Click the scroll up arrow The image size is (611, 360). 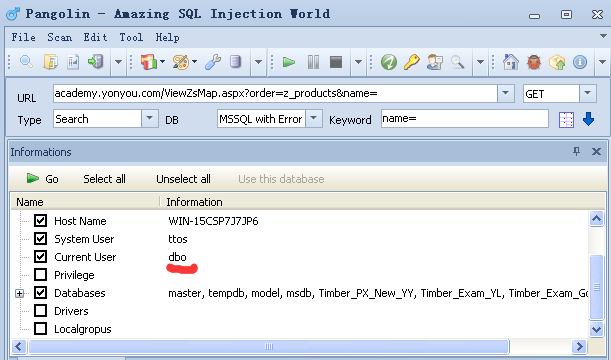pyautogui.click(x=597, y=219)
